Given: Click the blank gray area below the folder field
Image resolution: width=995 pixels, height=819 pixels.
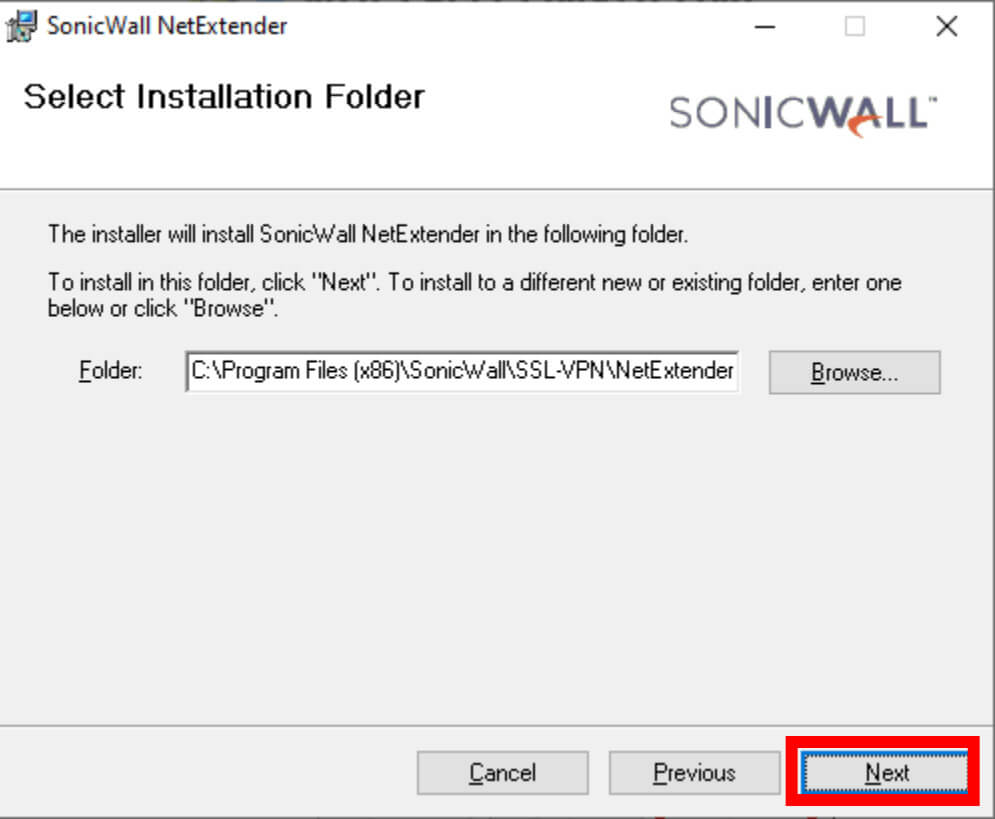Looking at the screenshot, I should 495,558.
